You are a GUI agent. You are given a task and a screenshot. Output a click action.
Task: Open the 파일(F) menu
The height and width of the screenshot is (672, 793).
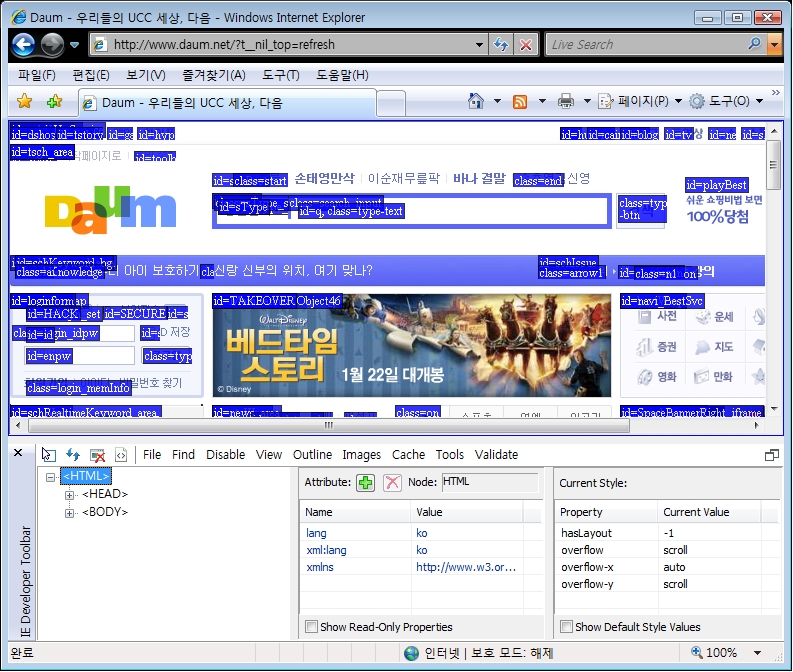36,75
